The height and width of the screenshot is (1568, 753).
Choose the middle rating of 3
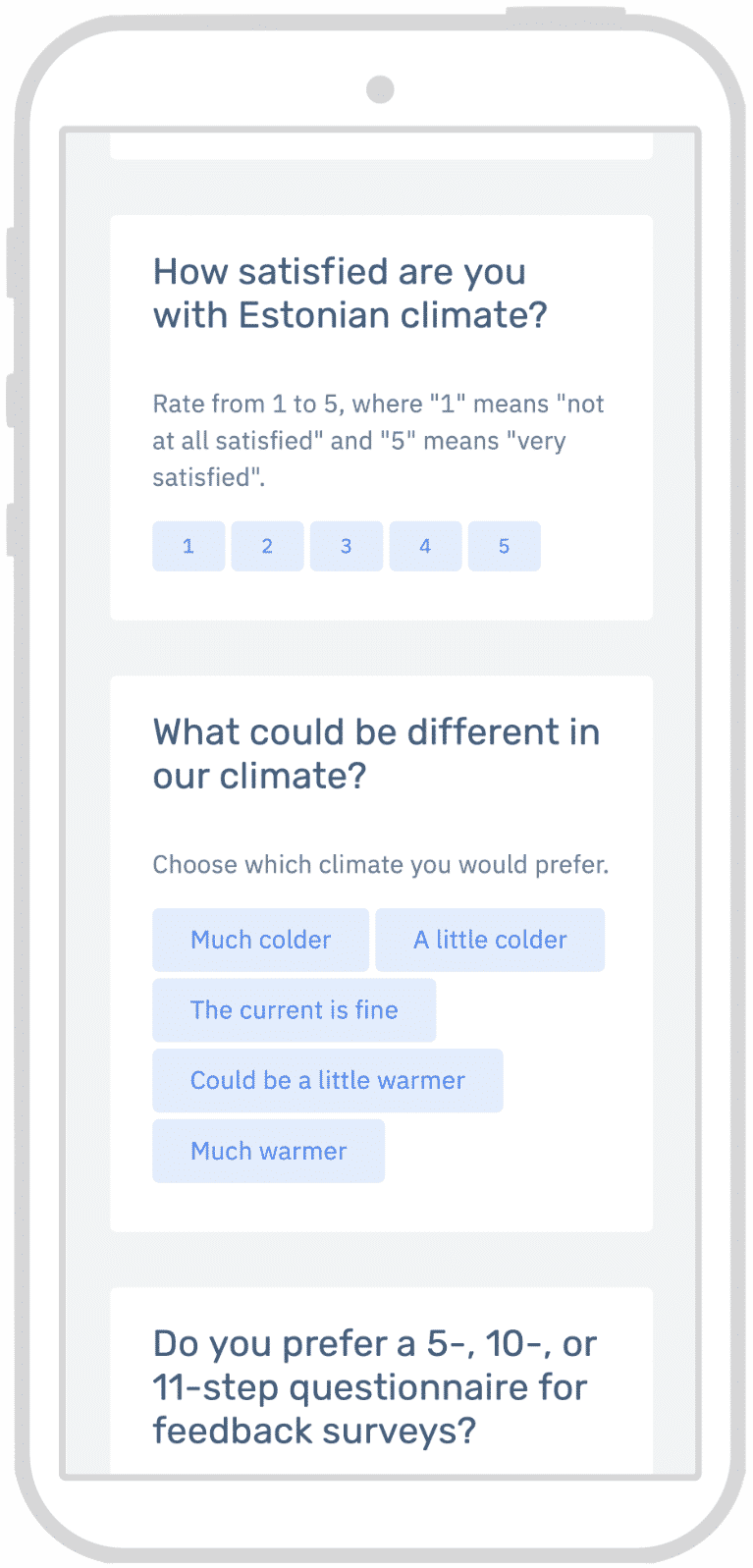tap(346, 546)
